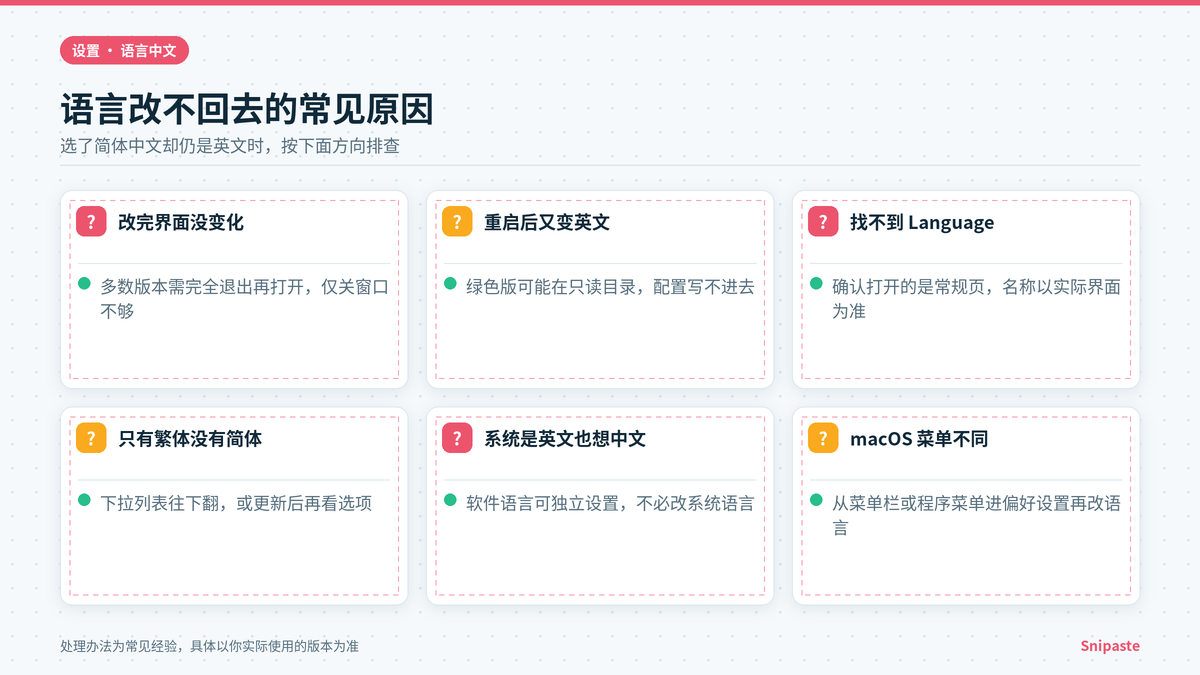The image size is (1200, 675).
Task: Click the card title 系统是英文也想中文
Action: coord(565,438)
